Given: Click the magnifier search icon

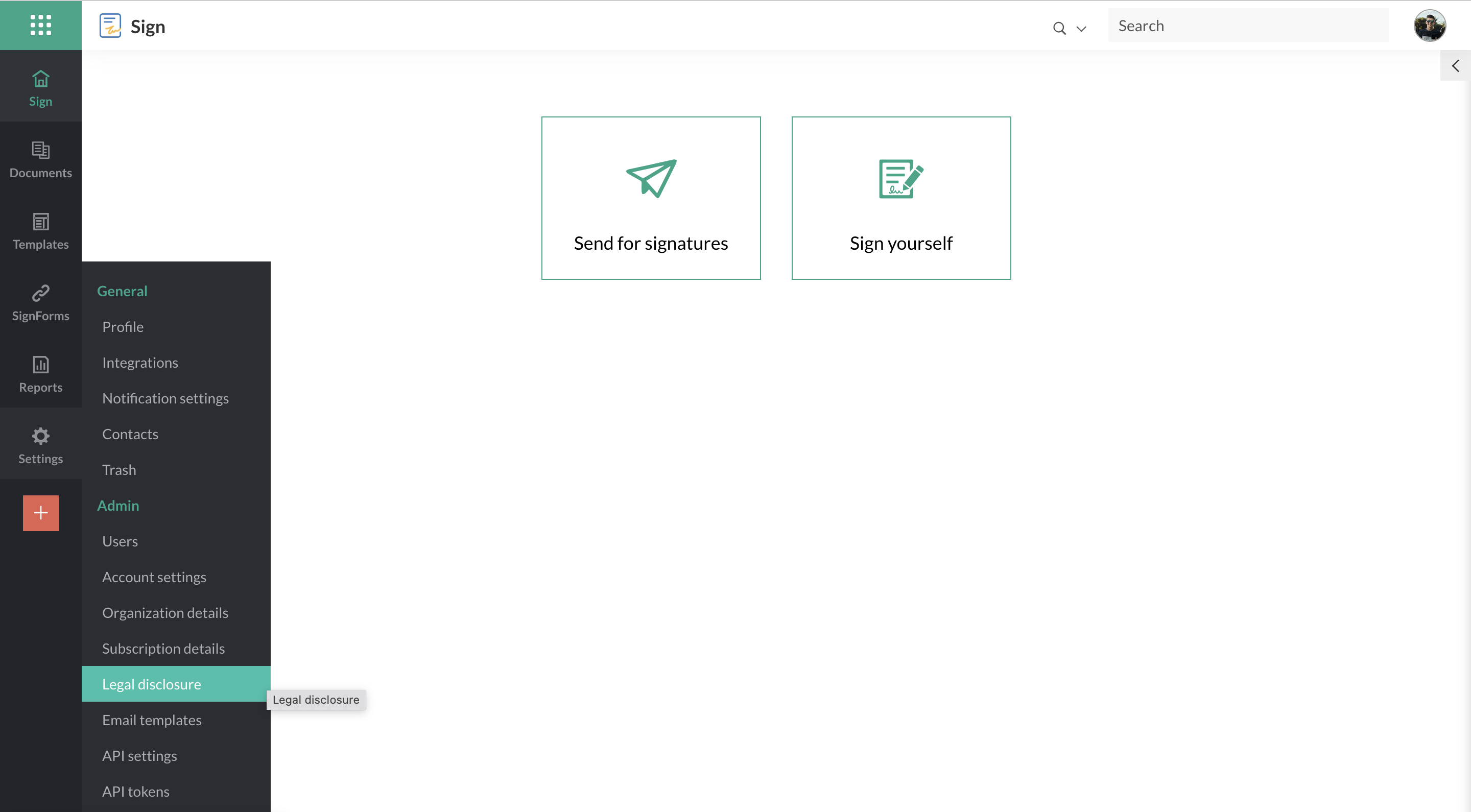Looking at the screenshot, I should 1059,28.
